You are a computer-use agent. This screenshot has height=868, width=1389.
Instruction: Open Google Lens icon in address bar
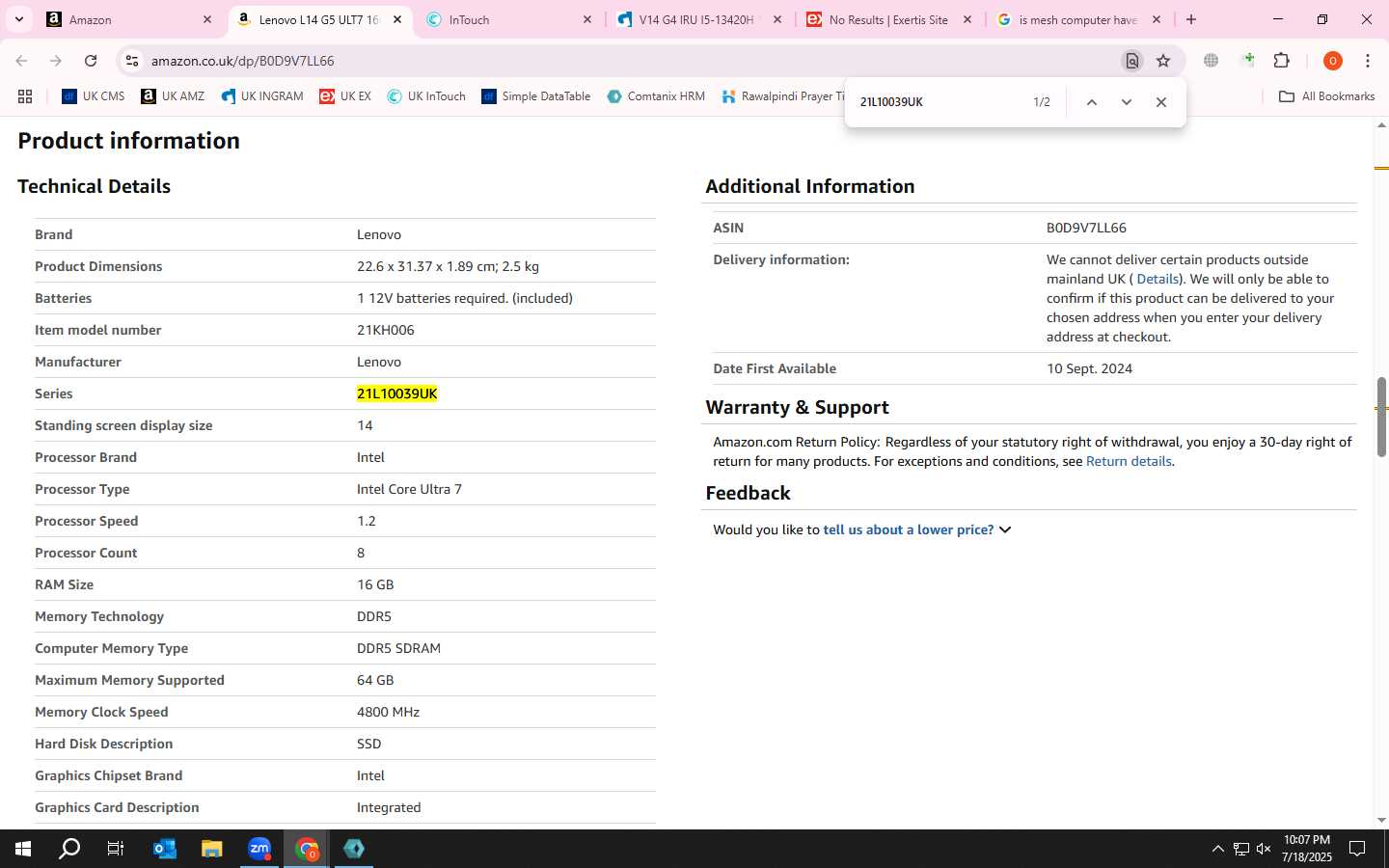1132,61
